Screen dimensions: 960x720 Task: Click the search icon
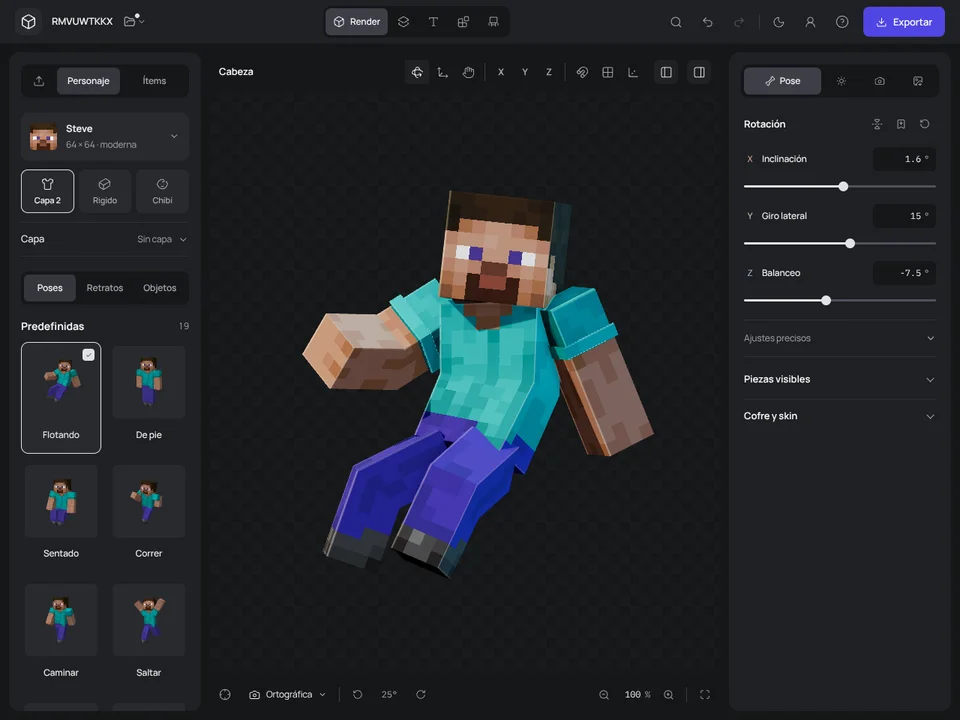676,22
